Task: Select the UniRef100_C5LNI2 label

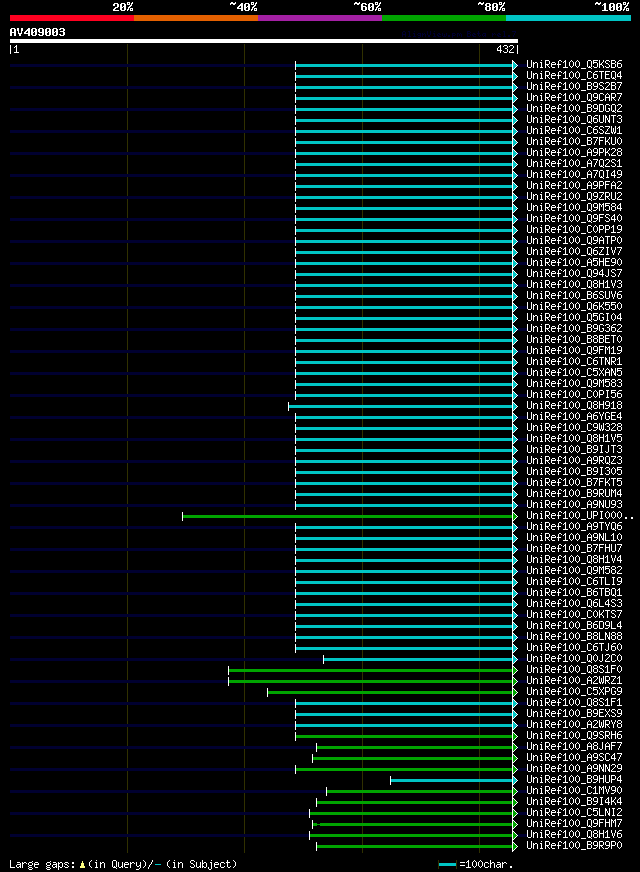Action: pos(574,812)
